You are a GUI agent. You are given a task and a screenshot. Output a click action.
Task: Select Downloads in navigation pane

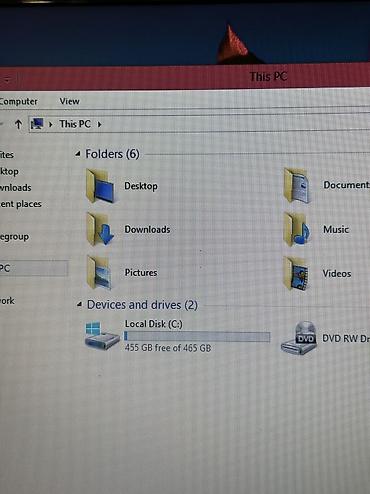click(15, 188)
